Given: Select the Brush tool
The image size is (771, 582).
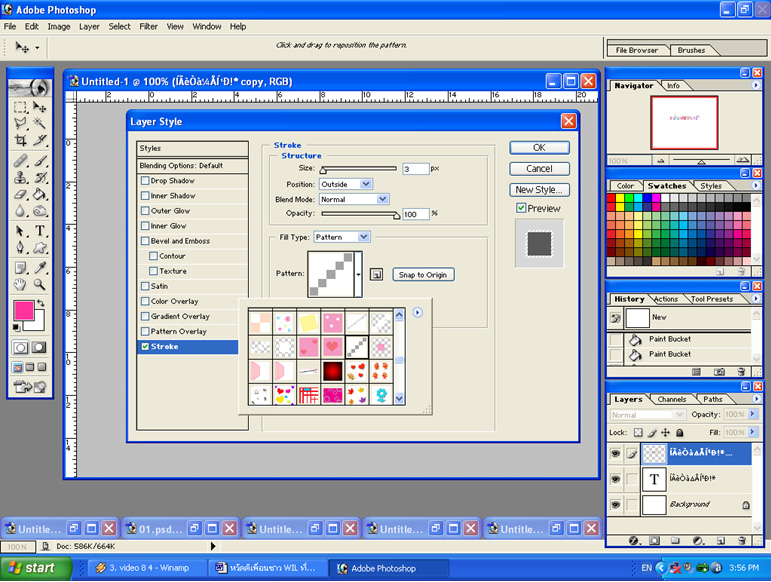Looking at the screenshot, I should pos(40,160).
